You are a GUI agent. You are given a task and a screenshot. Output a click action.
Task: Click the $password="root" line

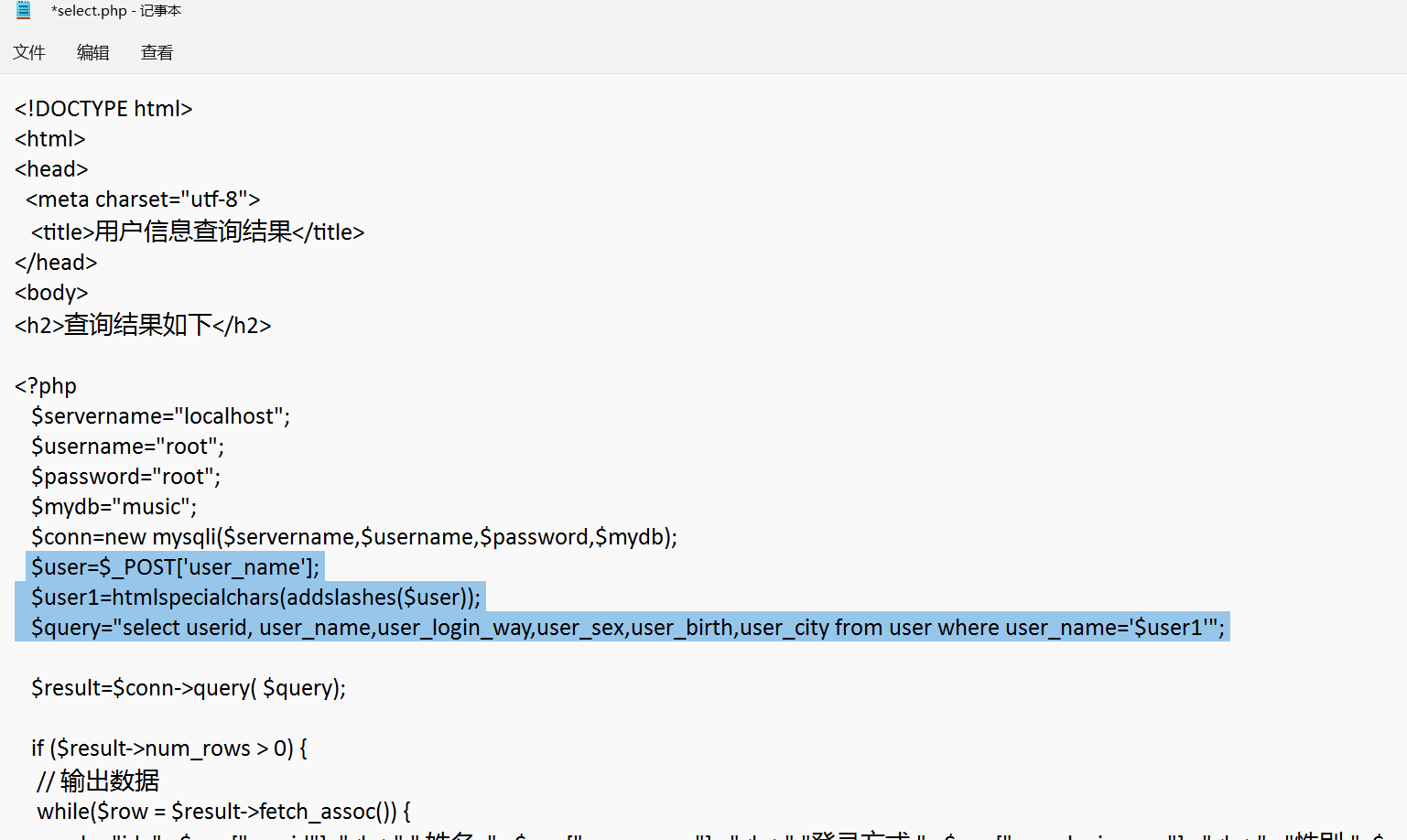click(125, 477)
